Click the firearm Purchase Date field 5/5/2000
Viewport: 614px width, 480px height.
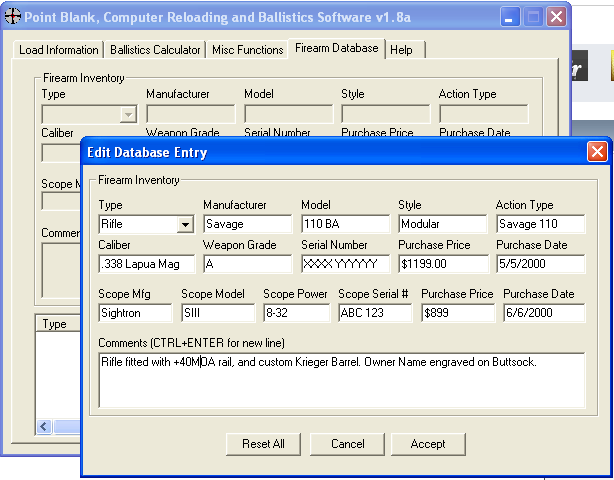(541, 264)
